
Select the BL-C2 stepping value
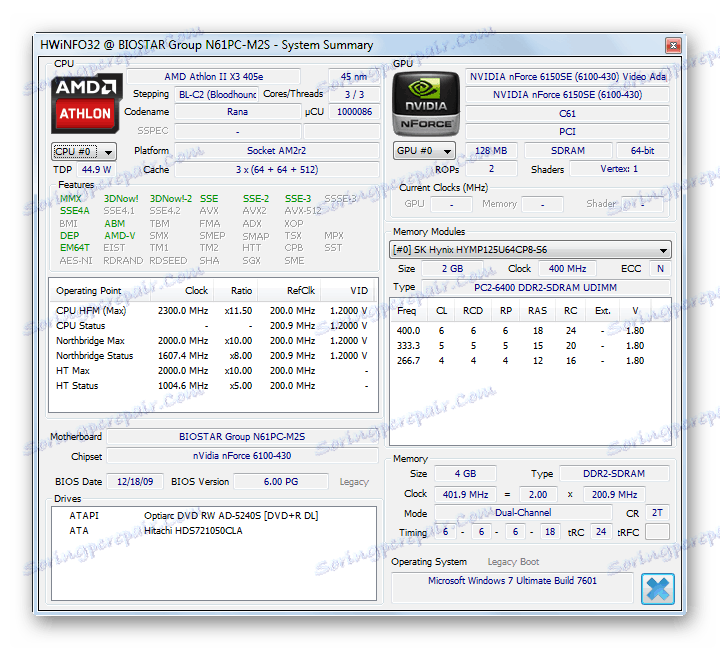pyautogui.click(x=217, y=95)
